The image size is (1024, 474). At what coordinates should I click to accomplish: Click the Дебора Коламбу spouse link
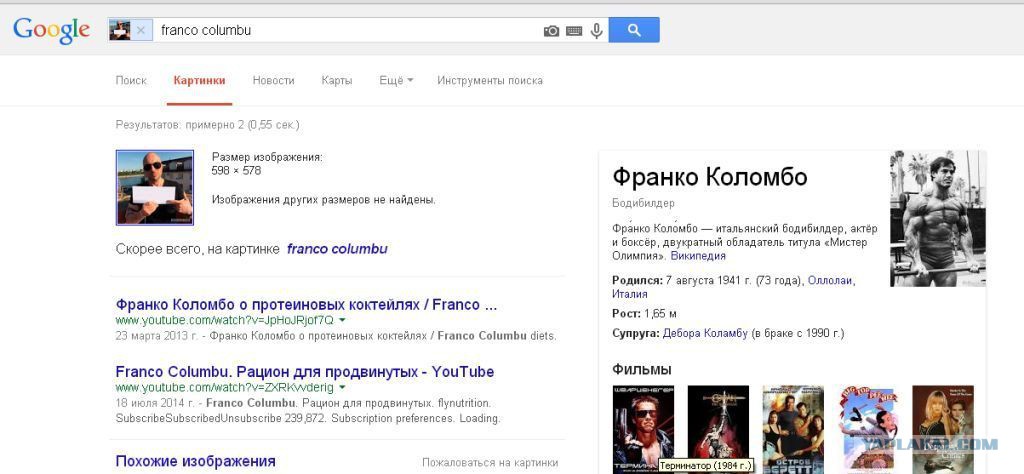705,334
